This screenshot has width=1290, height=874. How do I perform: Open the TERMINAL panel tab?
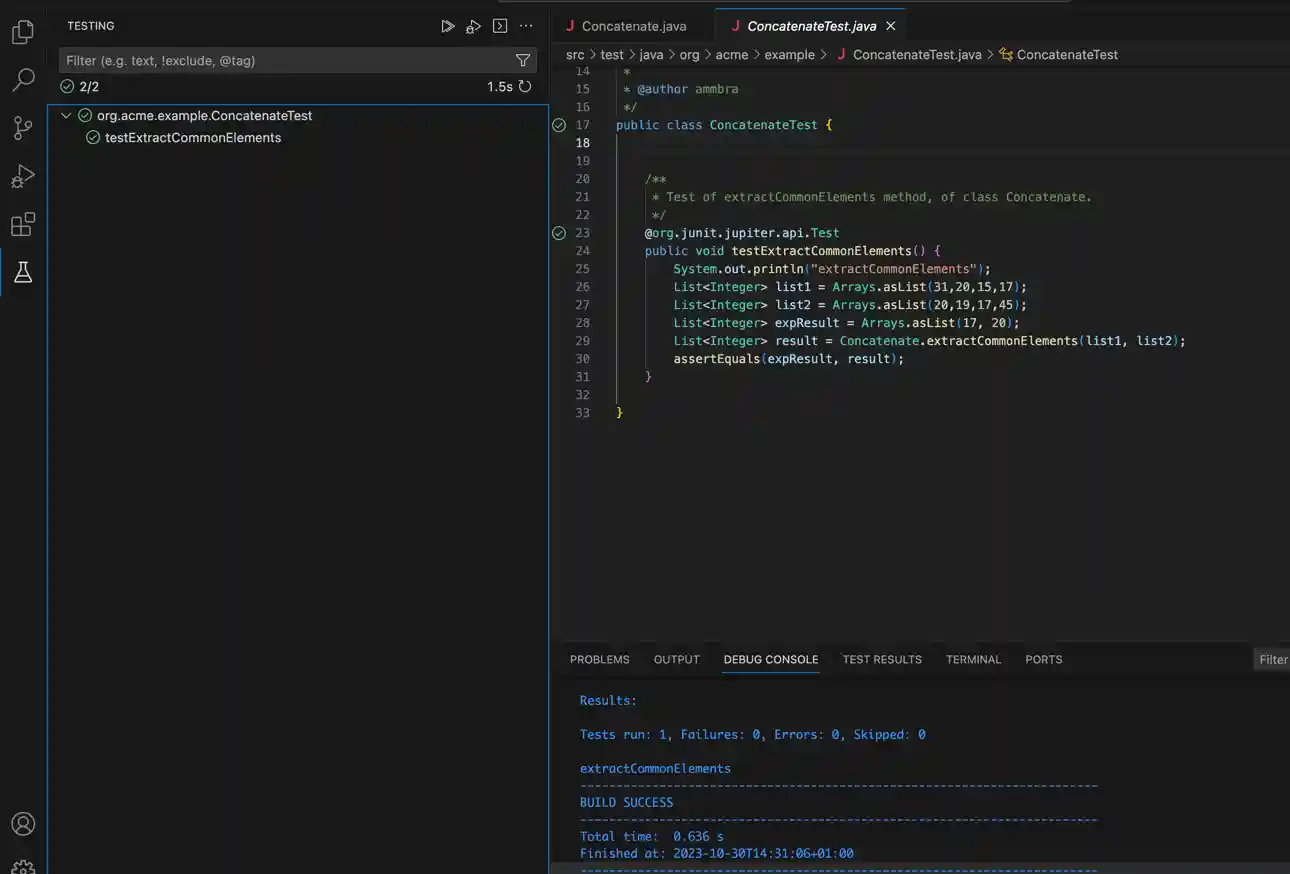click(973, 659)
